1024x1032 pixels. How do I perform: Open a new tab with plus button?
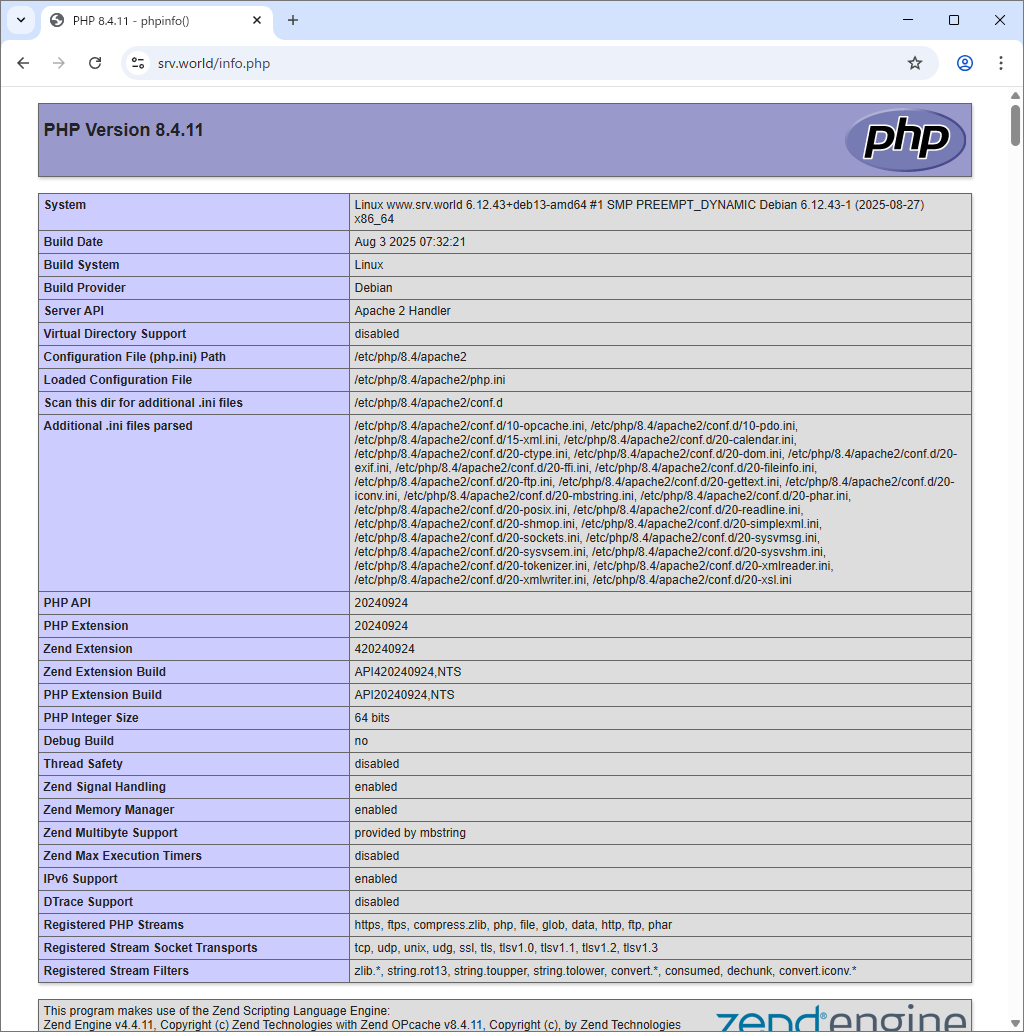[293, 20]
